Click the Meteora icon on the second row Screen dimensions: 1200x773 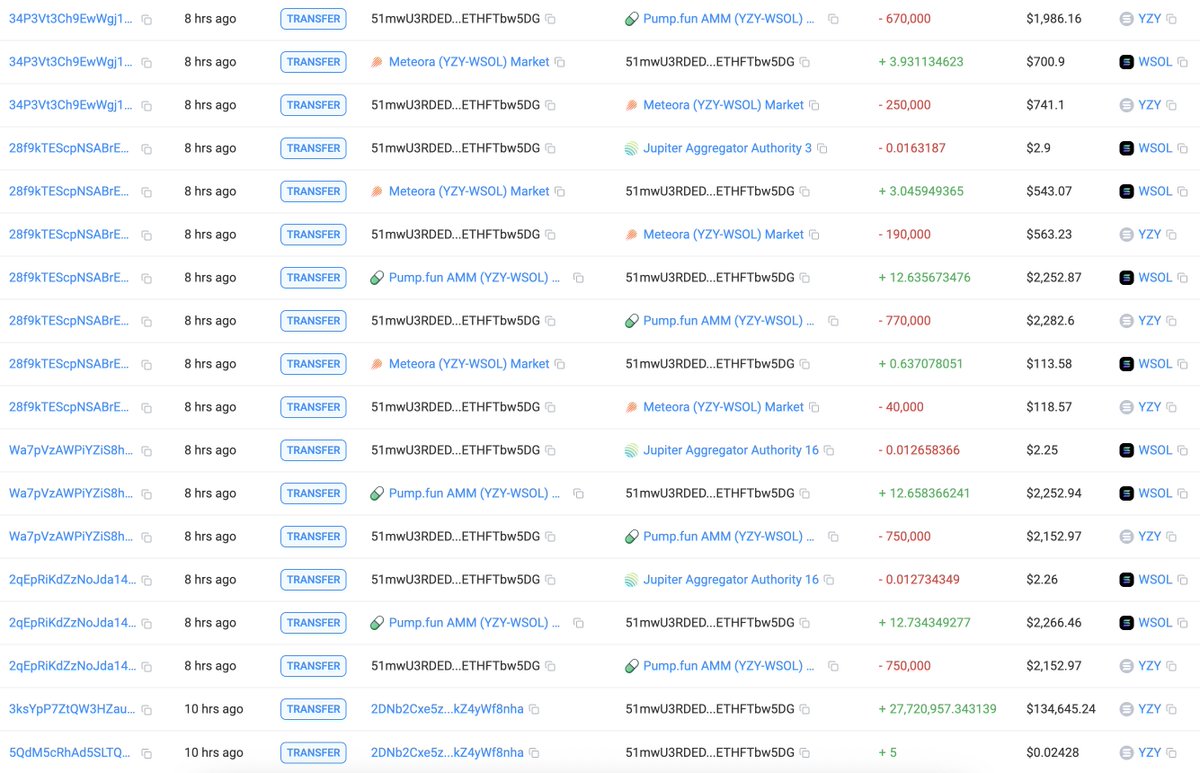[x=377, y=61]
